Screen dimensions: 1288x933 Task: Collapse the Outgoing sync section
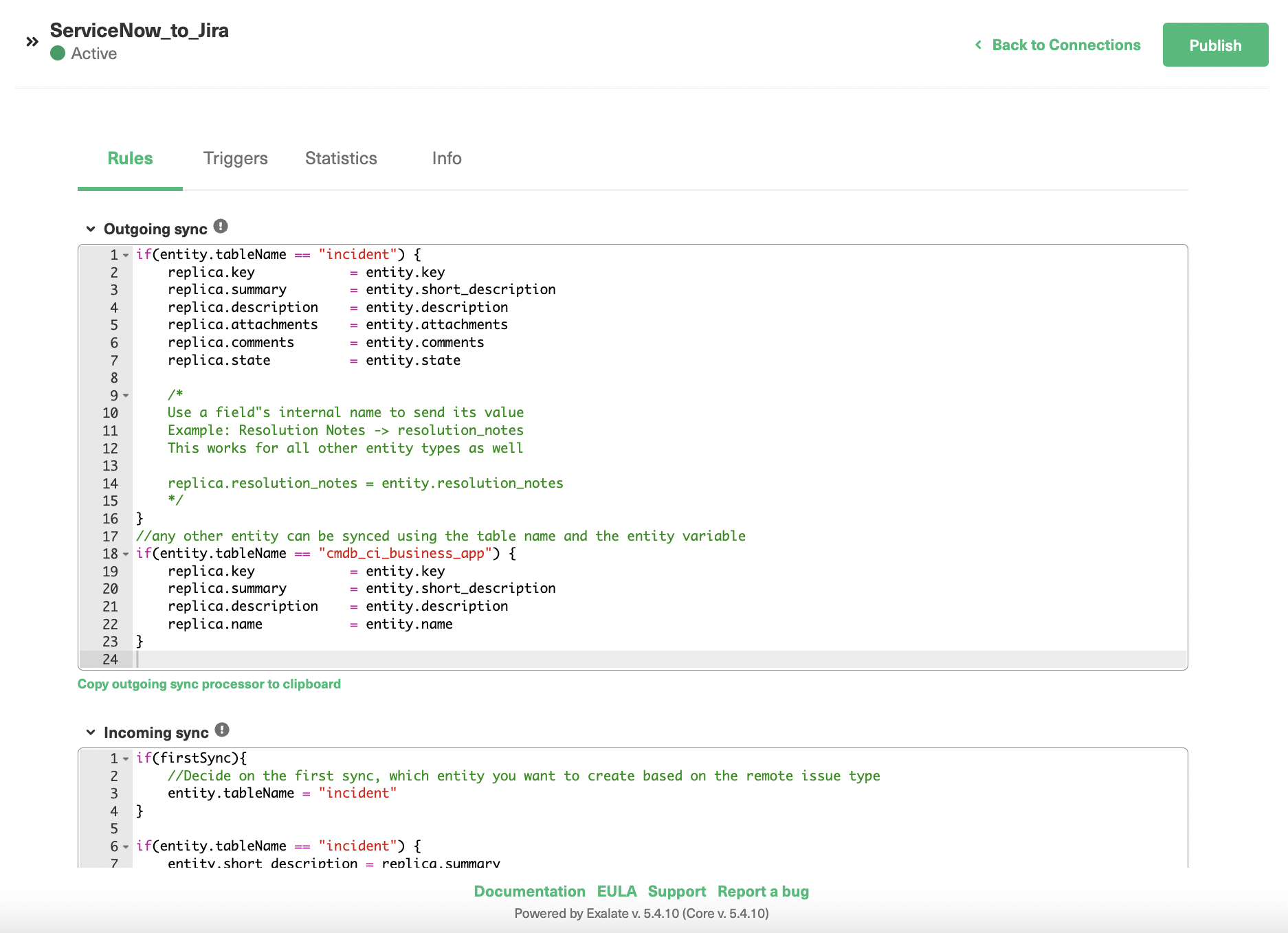[x=91, y=229]
